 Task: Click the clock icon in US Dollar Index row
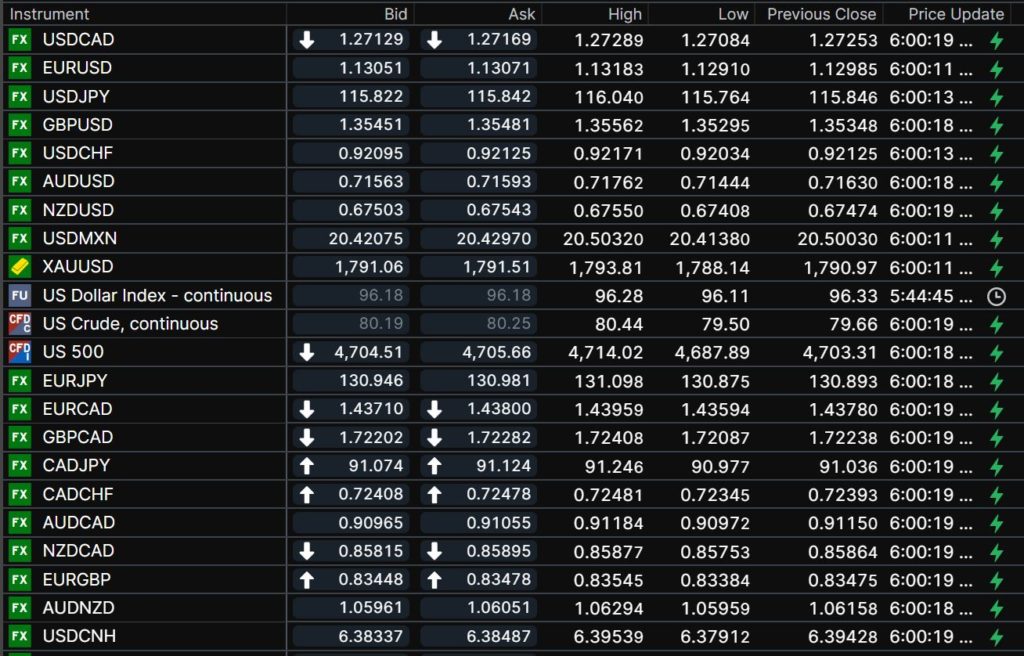tap(995, 296)
